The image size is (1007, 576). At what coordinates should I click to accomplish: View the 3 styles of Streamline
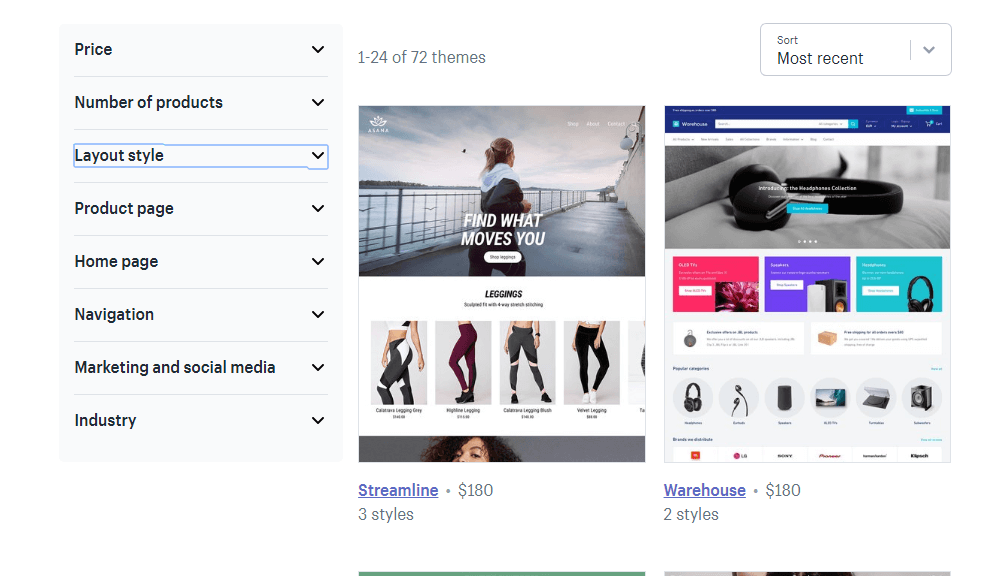[386, 514]
